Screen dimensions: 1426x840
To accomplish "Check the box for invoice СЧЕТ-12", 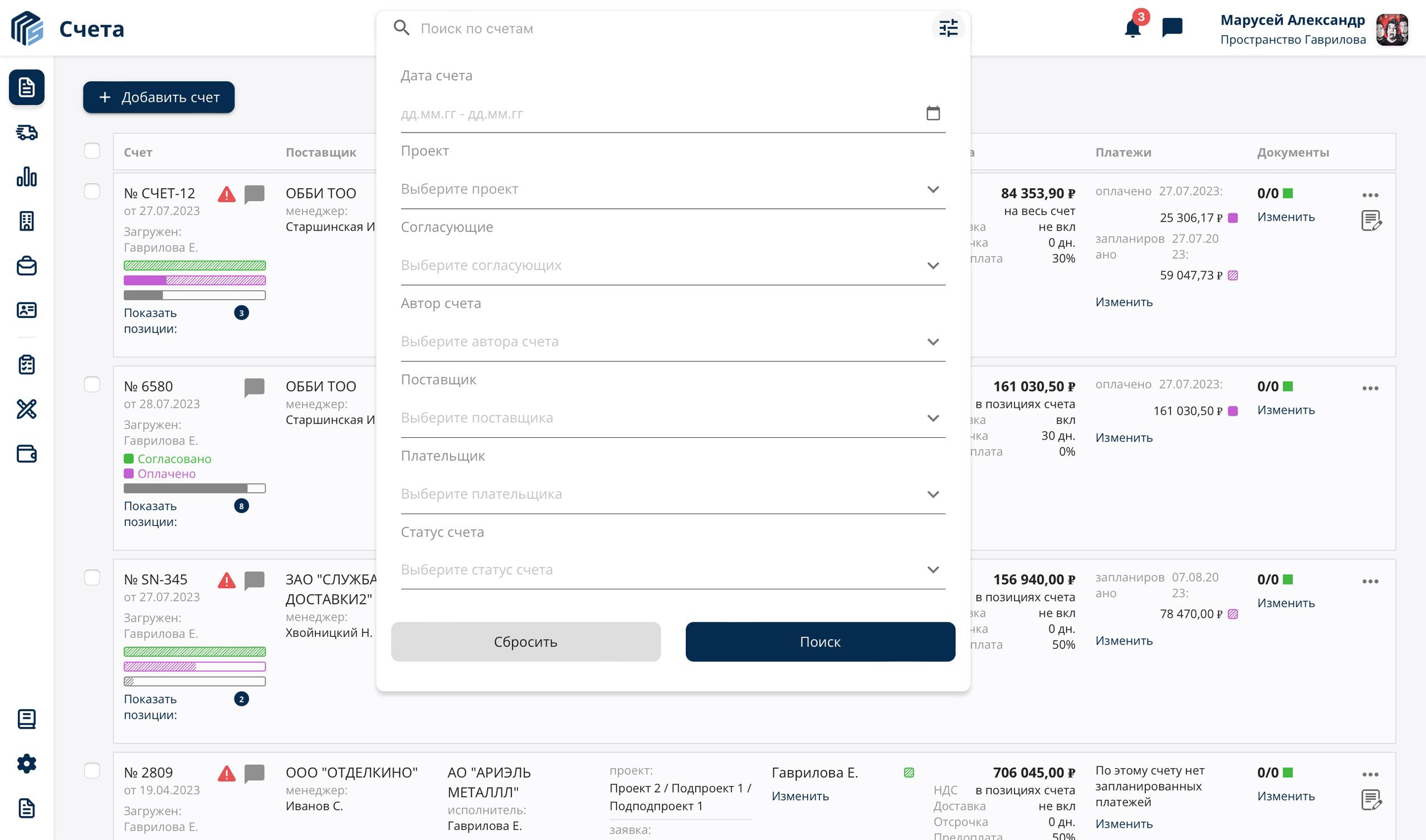I will point(92,191).
